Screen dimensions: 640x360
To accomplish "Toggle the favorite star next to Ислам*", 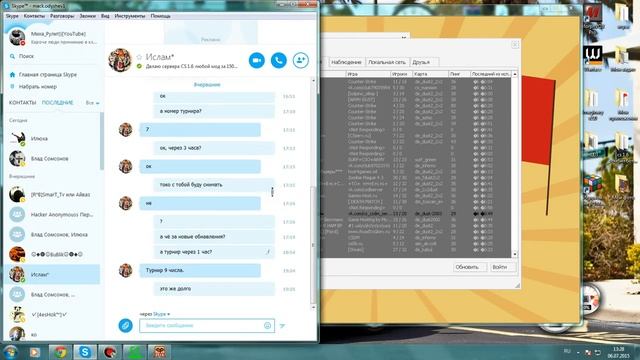I will [x=139, y=57].
